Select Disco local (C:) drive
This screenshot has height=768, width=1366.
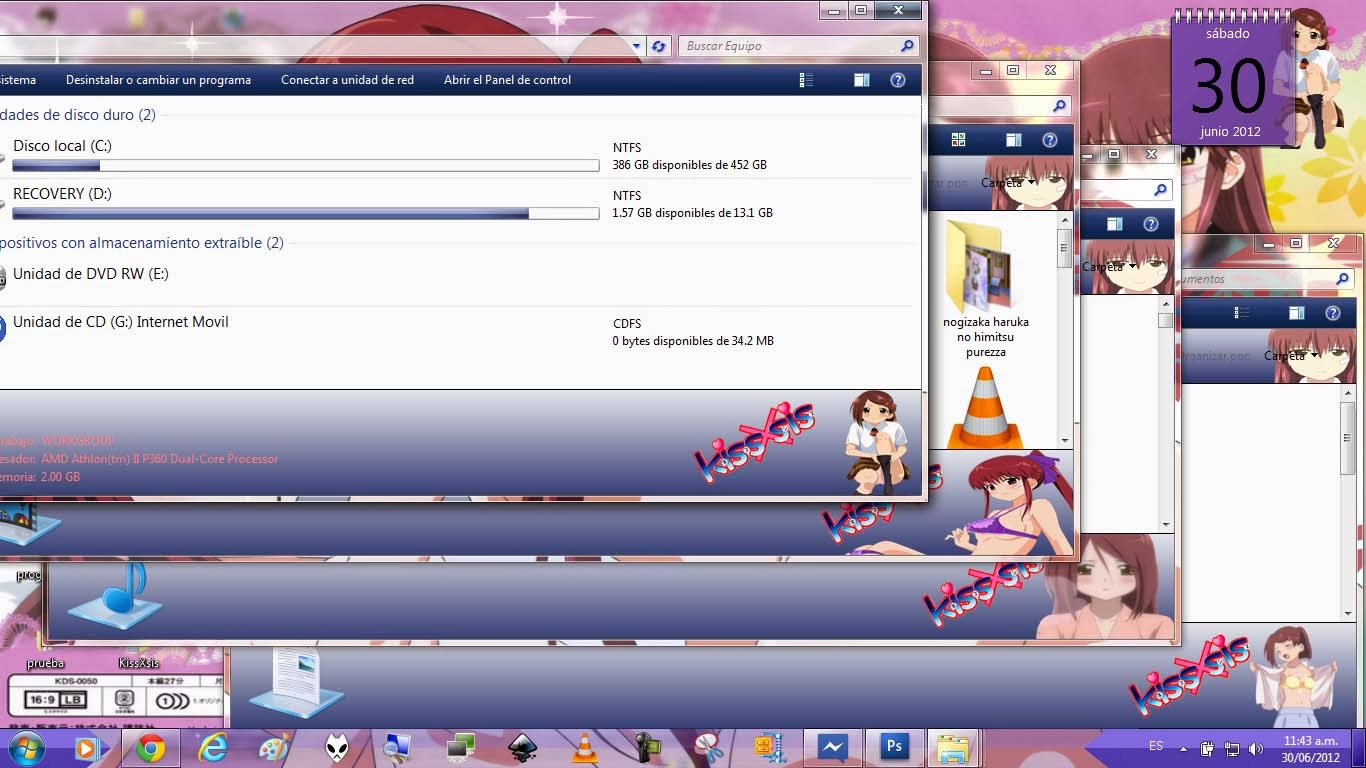(62, 146)
